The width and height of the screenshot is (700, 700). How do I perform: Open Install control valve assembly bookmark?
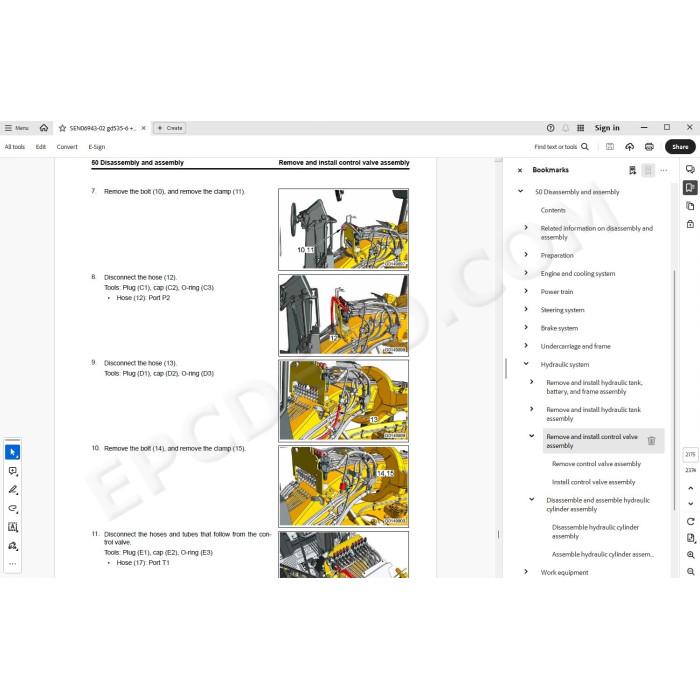point(593,482)
